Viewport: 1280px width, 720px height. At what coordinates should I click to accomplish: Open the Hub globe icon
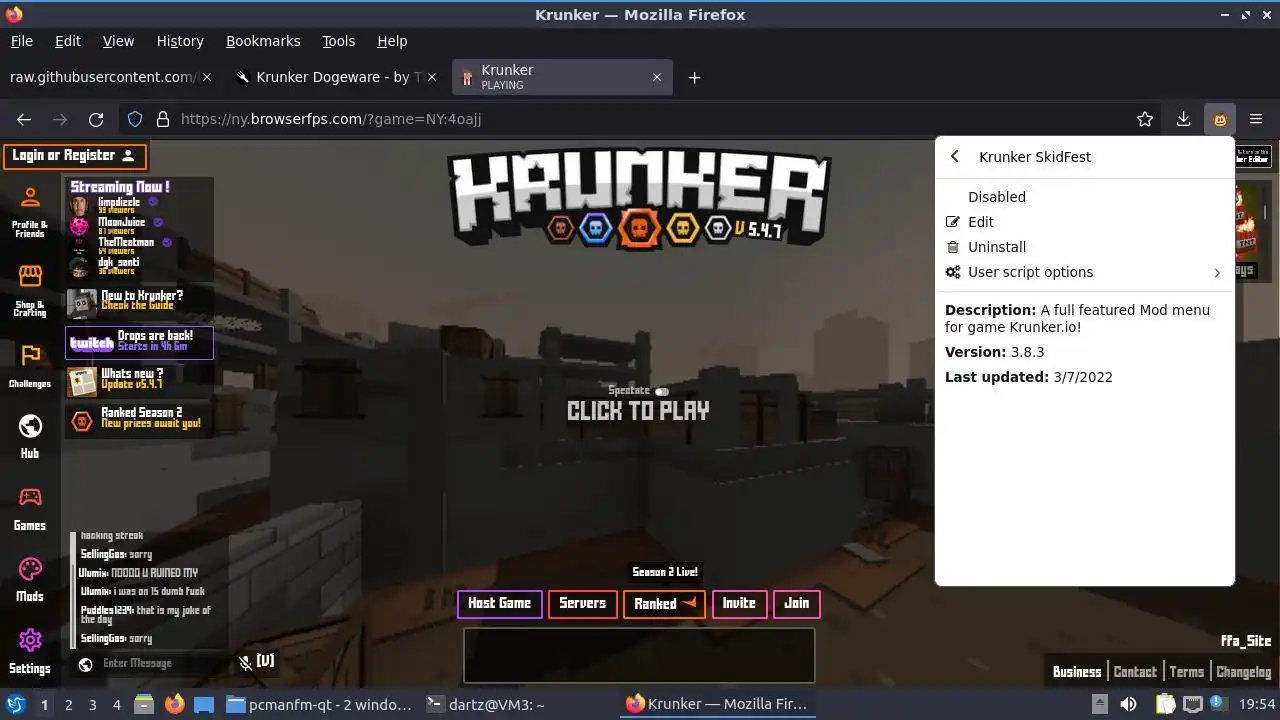(x=30, y=426)
